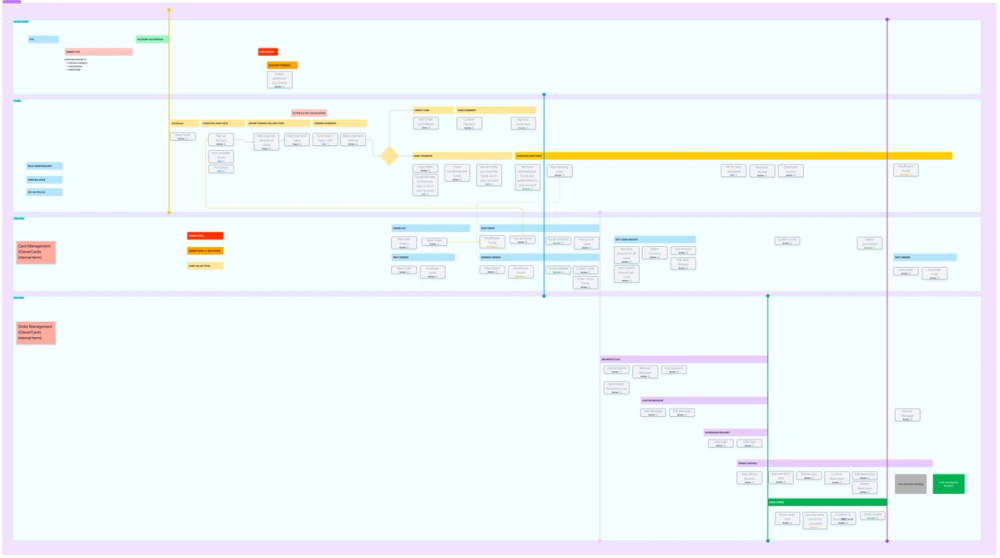Select the Tokens purchased card
Viewport: 1000px width, 558px height.
pos(870,242)
